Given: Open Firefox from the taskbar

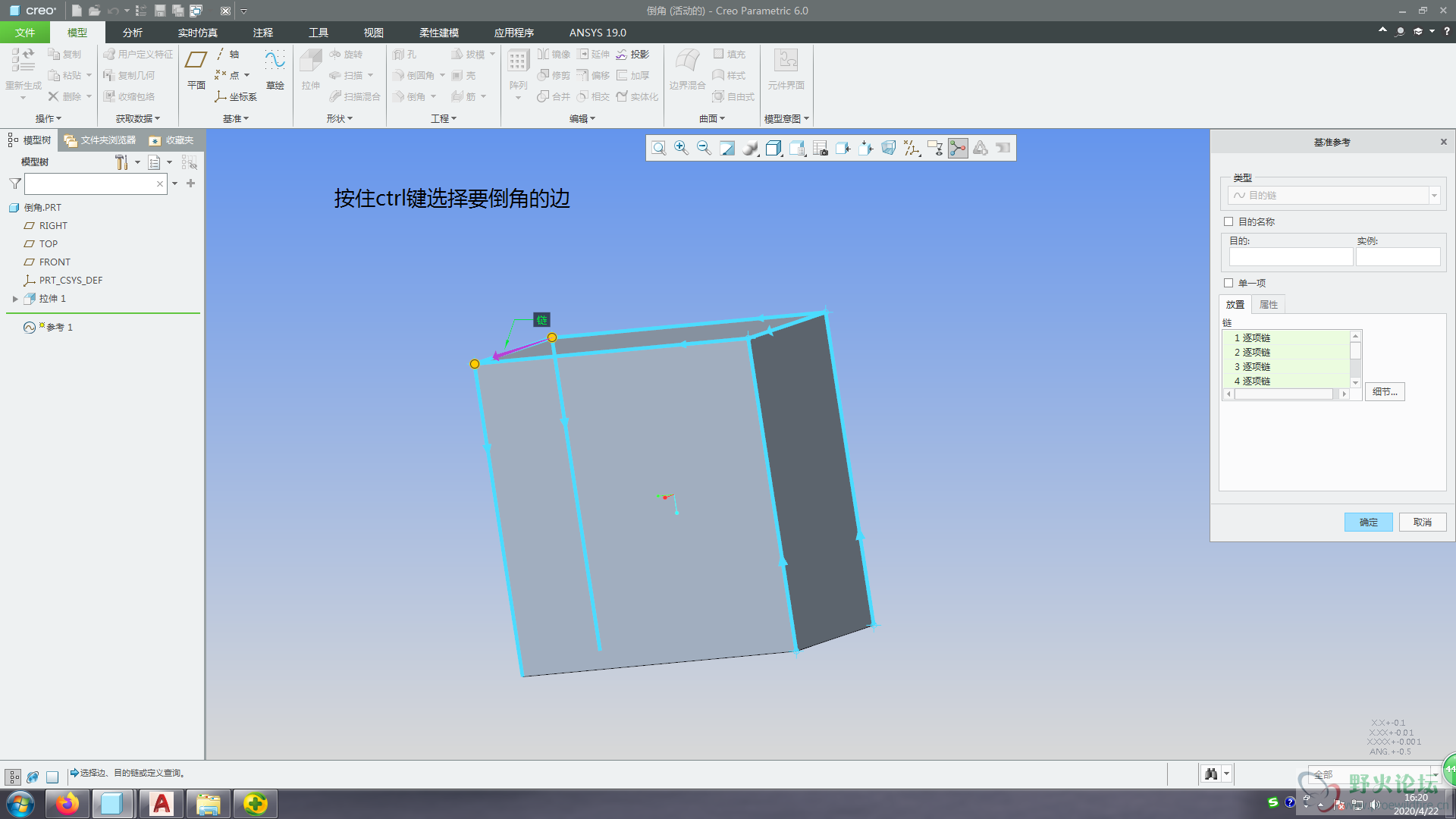Looking at the screenshot, I should [67, 804].
